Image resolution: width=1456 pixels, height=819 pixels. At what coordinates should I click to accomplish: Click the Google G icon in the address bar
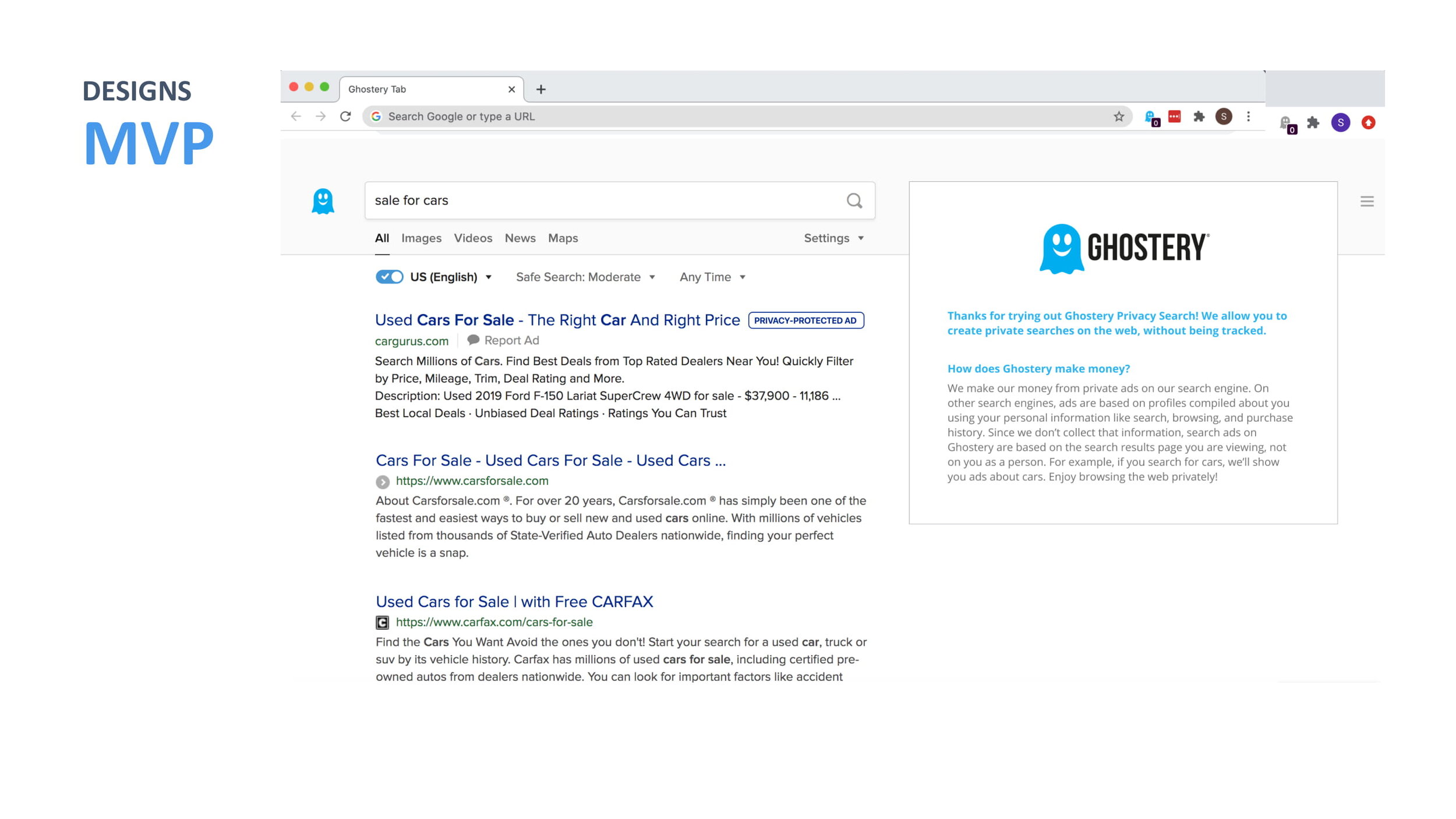(376, 117)
